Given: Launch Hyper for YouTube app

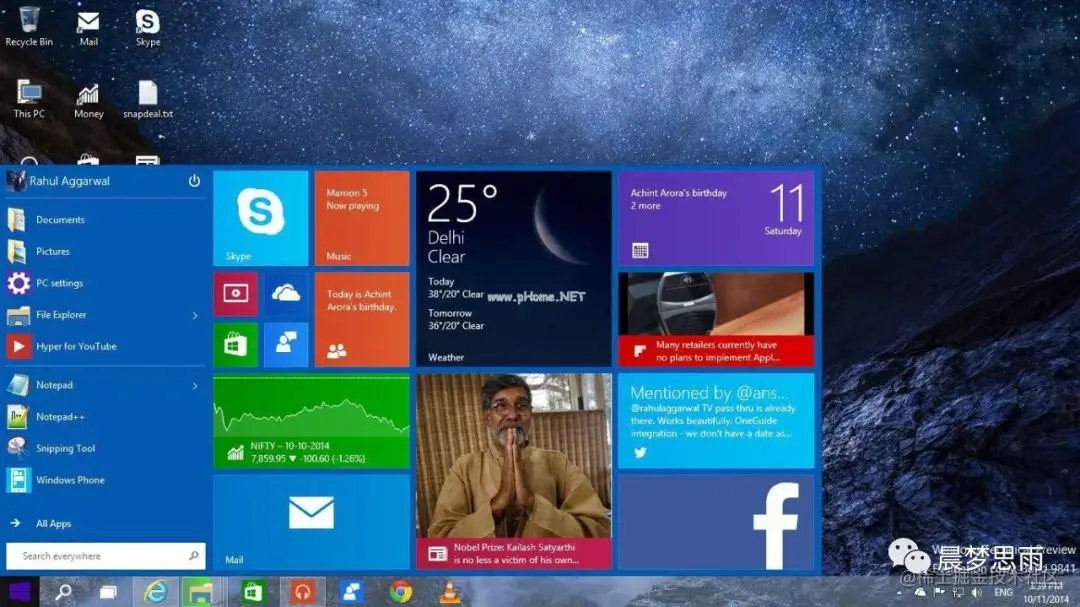Looking at the screenshot, I should 105,347.
